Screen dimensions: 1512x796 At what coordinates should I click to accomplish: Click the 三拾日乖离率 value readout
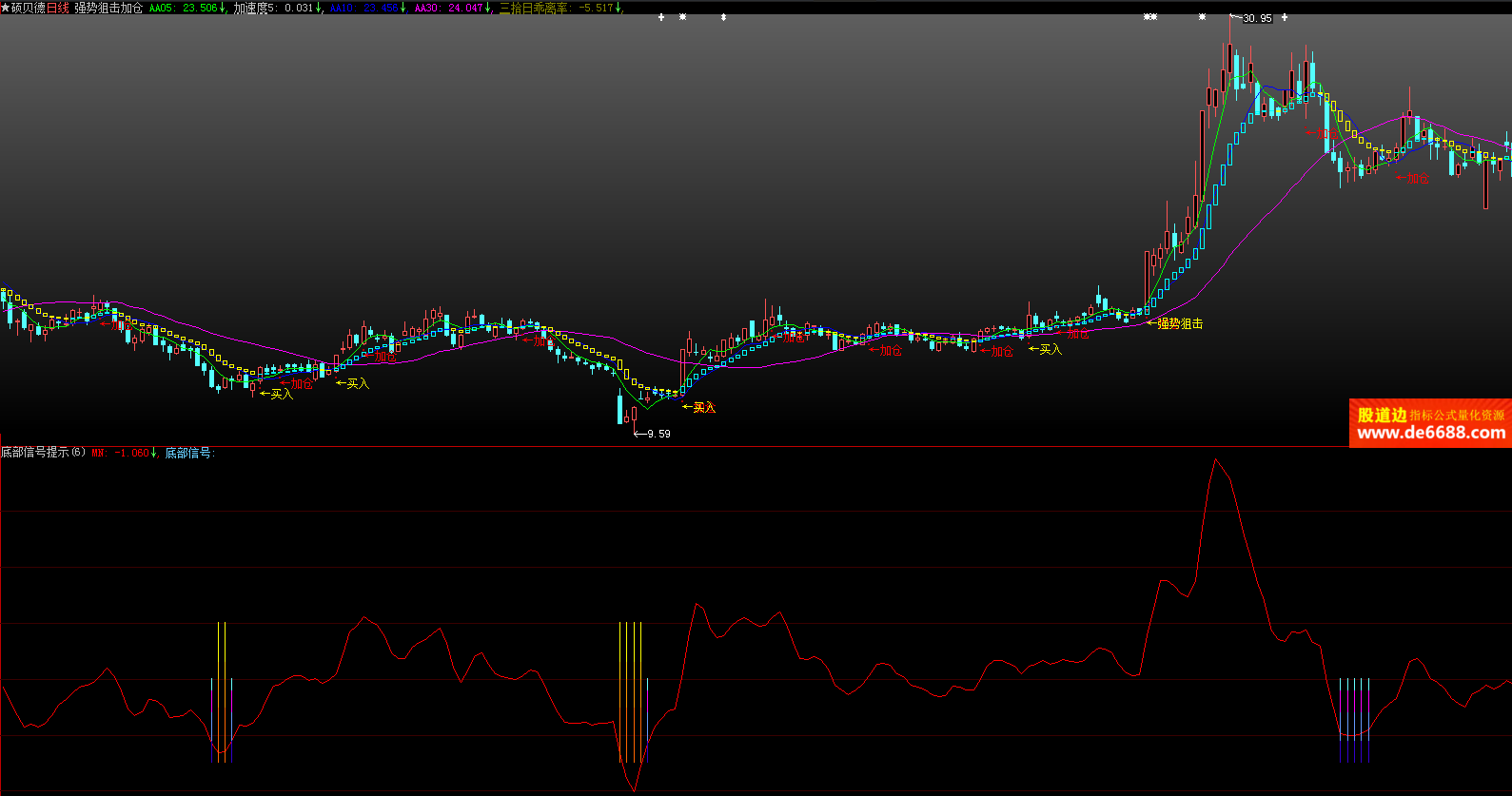click(x=560, y=8)
